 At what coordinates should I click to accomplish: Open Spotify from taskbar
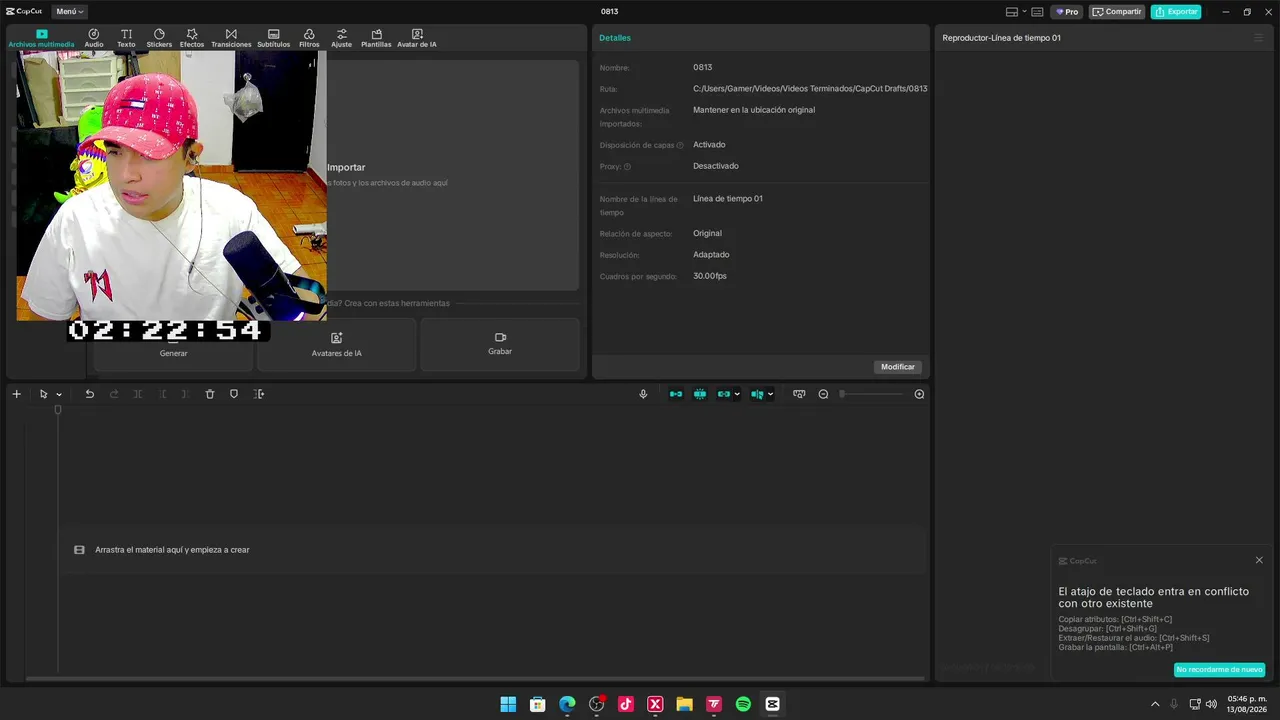743,704
